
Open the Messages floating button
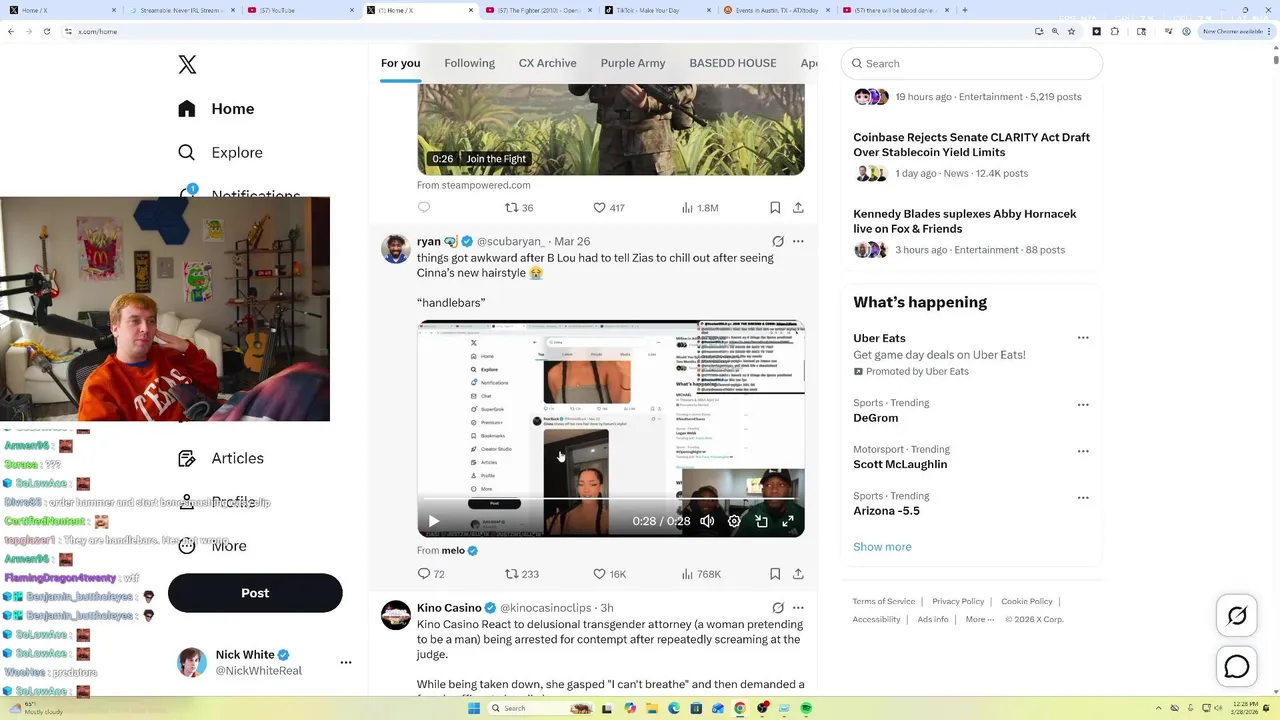1237,666
